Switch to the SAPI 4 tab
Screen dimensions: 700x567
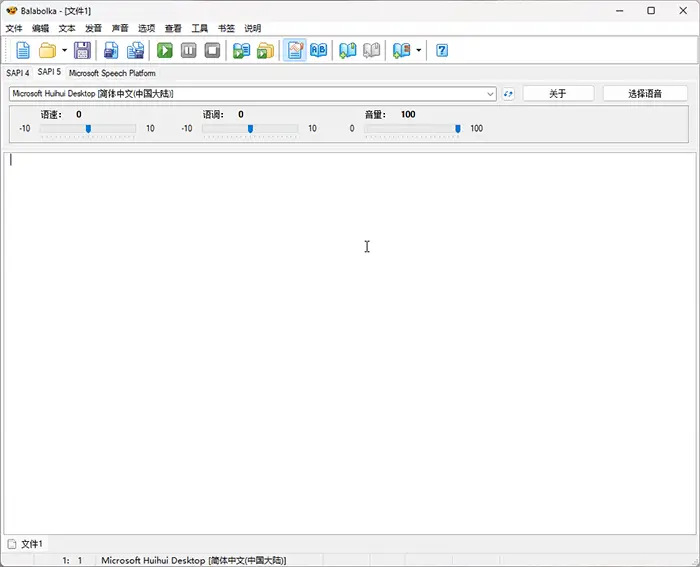tap(18, 73)
